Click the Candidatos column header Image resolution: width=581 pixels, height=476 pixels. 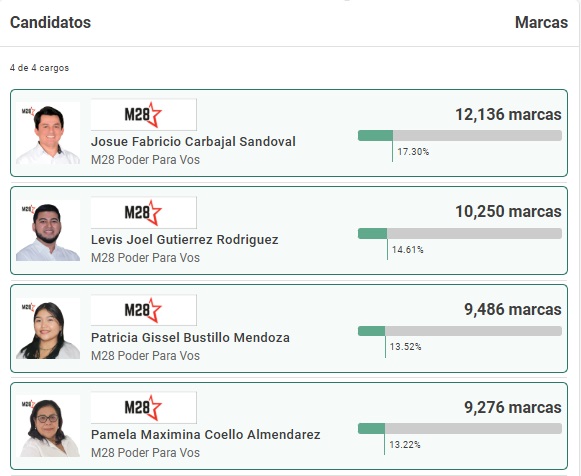50,23
